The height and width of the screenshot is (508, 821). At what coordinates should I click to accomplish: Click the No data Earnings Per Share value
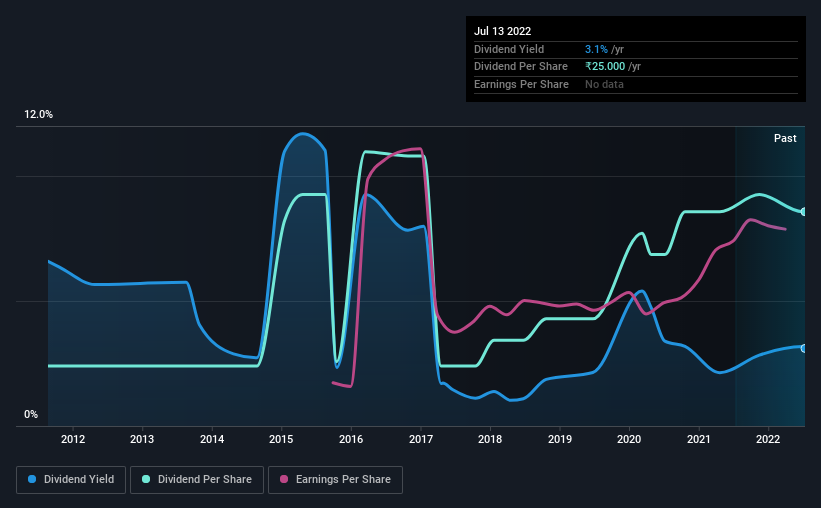point(604,84)
